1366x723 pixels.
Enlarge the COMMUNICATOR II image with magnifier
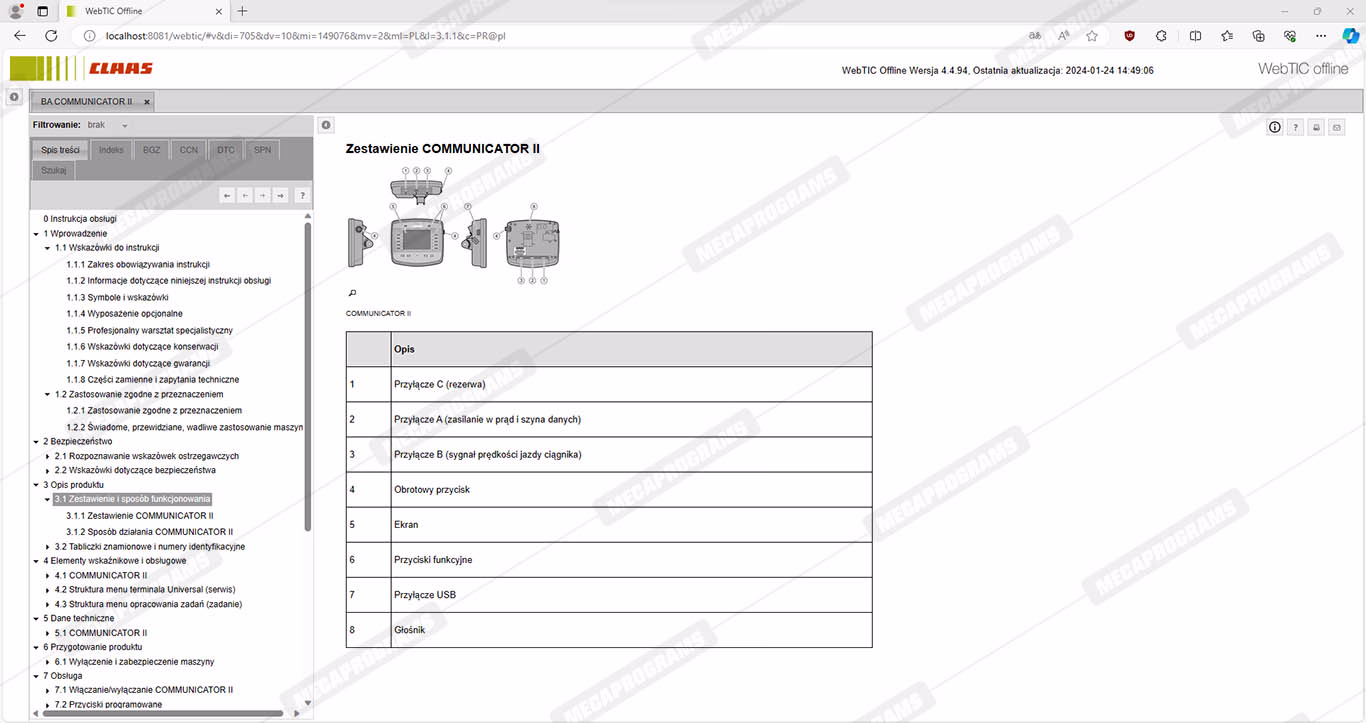point(352,293)
